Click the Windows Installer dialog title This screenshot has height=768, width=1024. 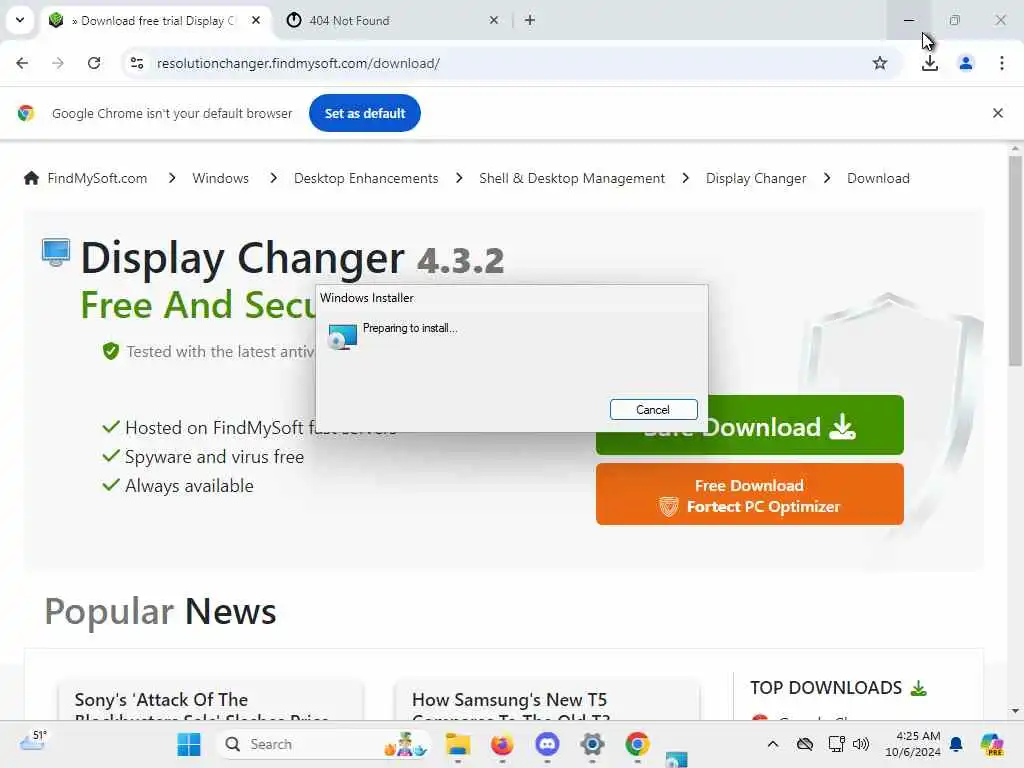[x=366, y=298]
